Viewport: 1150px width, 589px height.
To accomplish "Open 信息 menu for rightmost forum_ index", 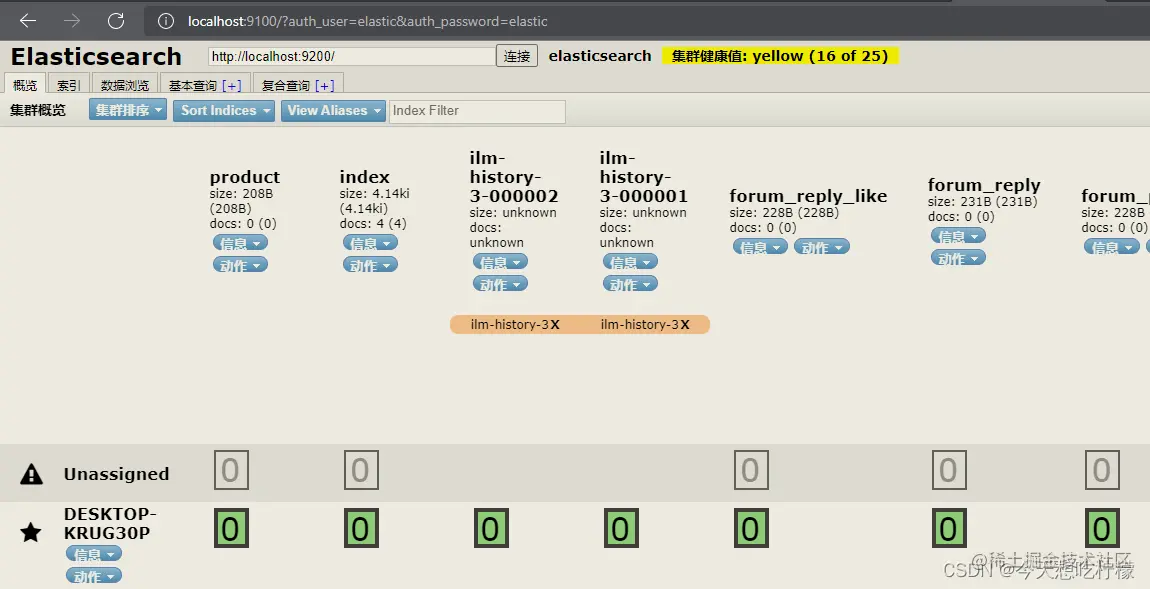I will click(x=1112, y=247).
